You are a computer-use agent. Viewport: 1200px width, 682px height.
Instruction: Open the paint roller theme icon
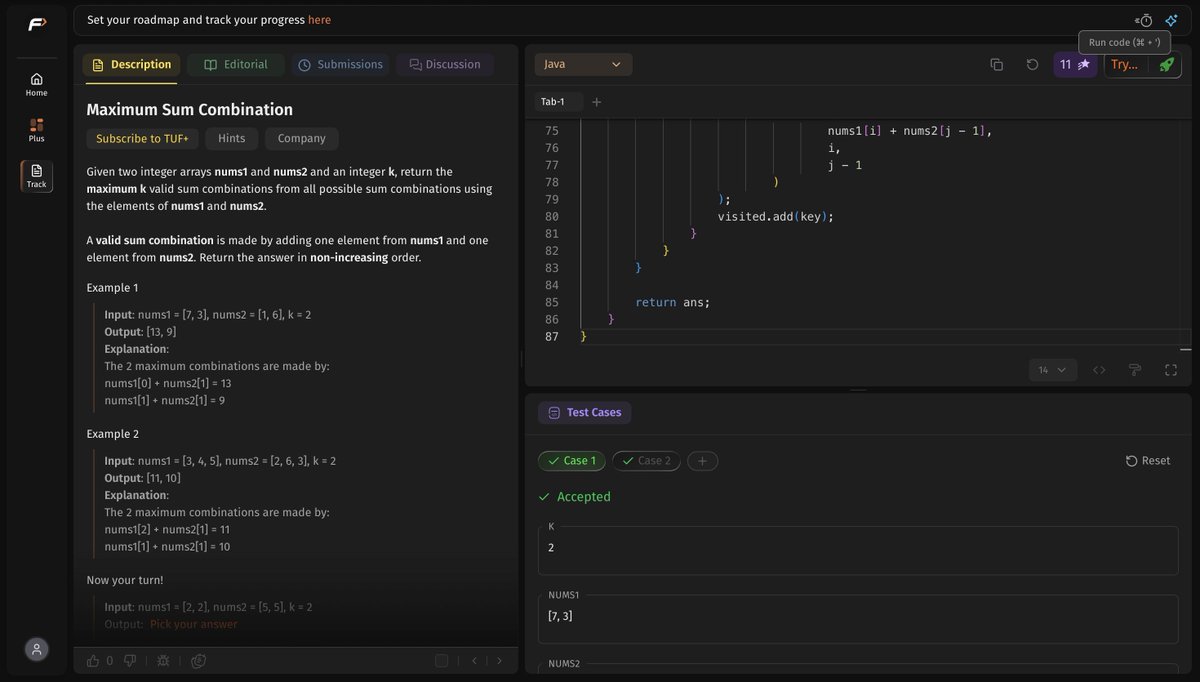pyautogui.click(x=1135, y=370)
